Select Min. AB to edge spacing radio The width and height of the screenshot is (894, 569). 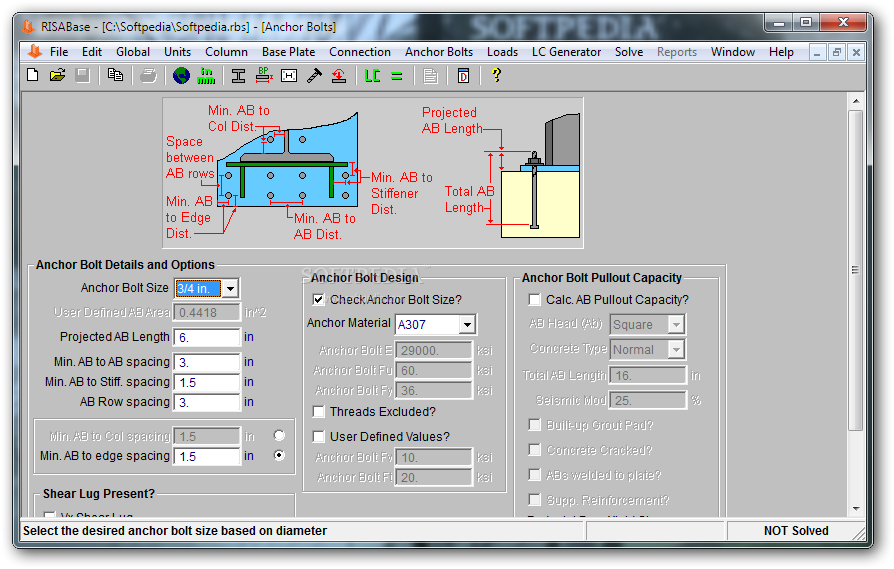pos(279,456)
